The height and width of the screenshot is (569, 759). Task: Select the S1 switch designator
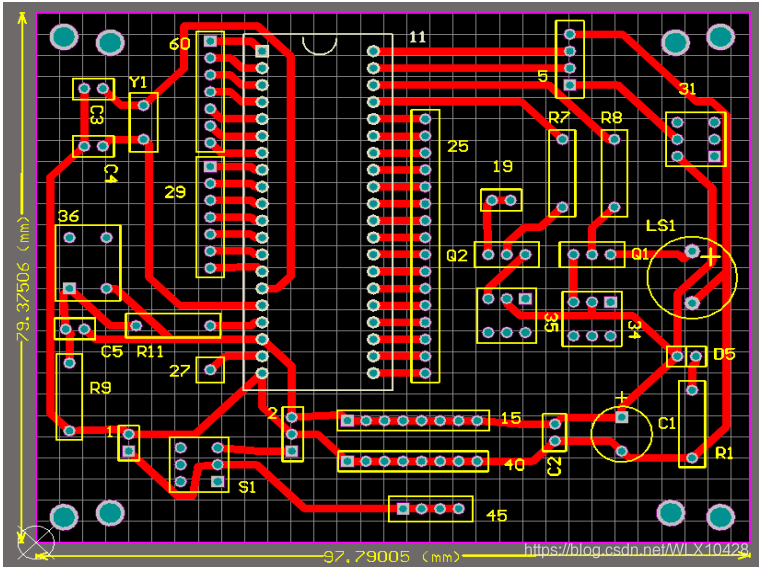click(x=247, y=487)
